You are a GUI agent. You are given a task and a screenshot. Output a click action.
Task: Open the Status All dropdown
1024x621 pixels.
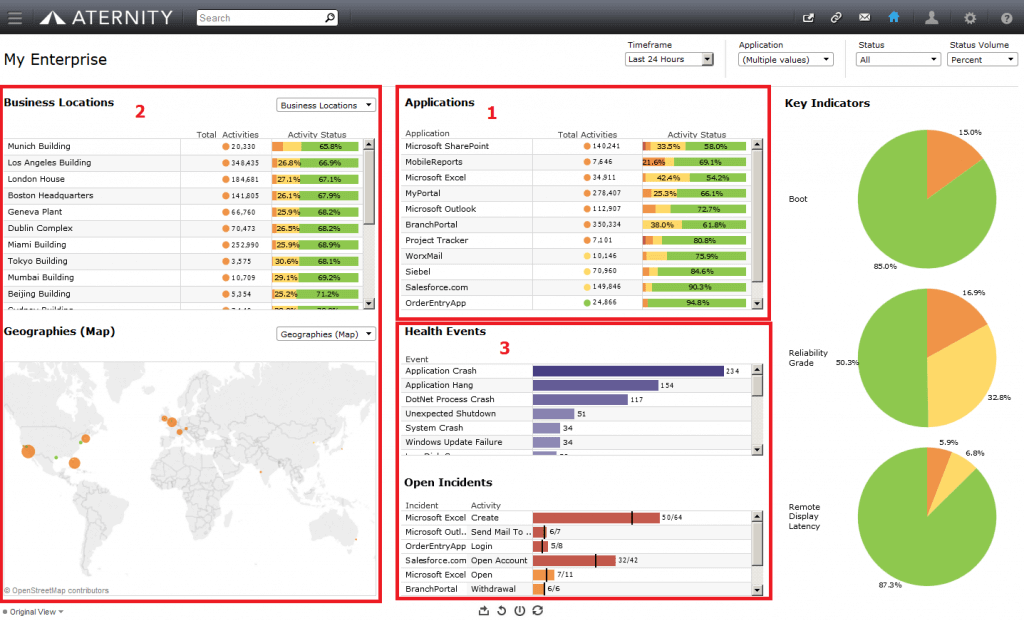898,59
